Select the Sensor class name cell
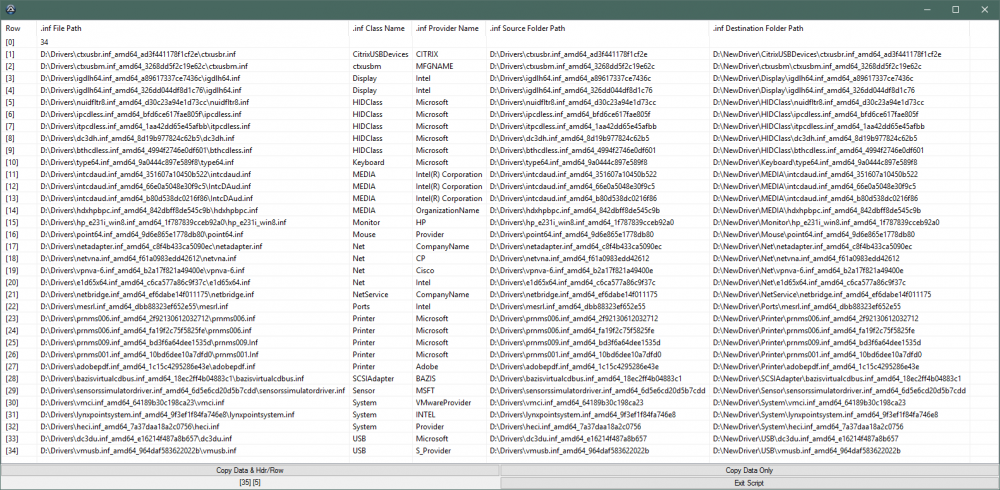Viewport: 1000px width, 490px height. [x=364, y=391]
